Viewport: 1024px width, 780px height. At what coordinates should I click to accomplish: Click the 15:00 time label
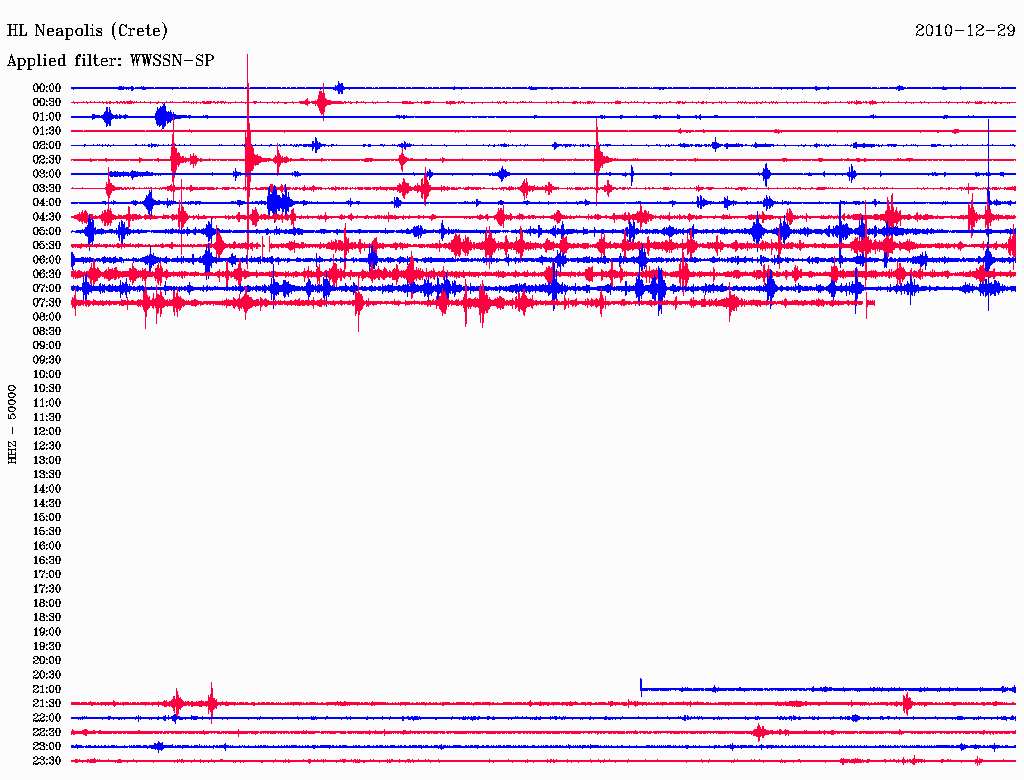[x=47, y=517]
